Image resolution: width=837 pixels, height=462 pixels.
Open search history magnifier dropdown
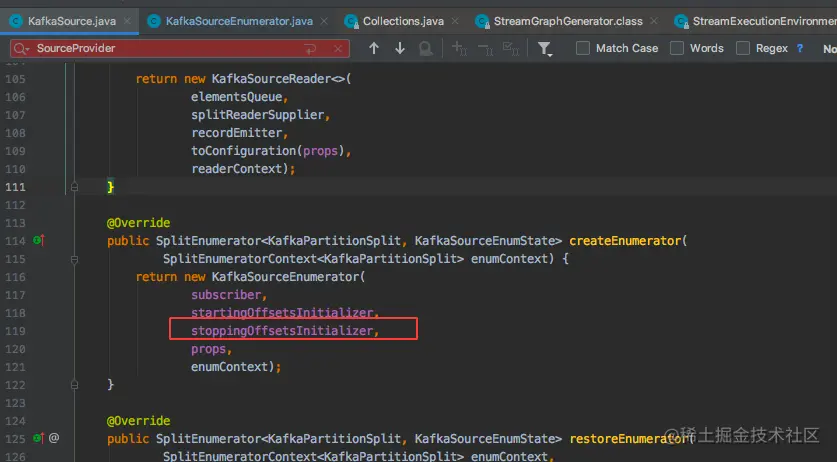coord(21,49)
